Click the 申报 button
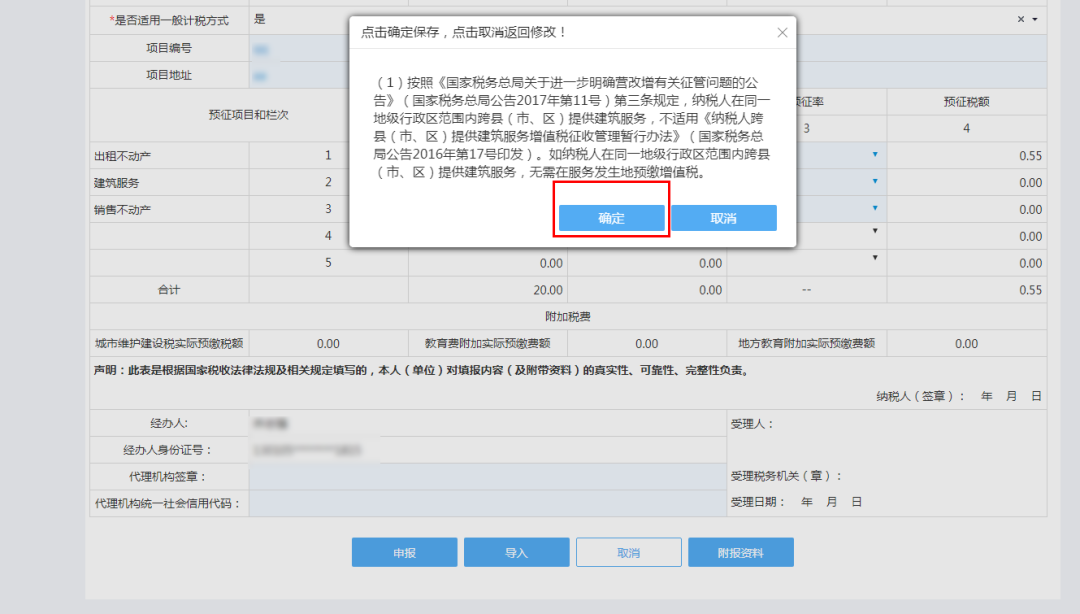This screenshot has width=1080, height=614. click(x=404, y=553)
